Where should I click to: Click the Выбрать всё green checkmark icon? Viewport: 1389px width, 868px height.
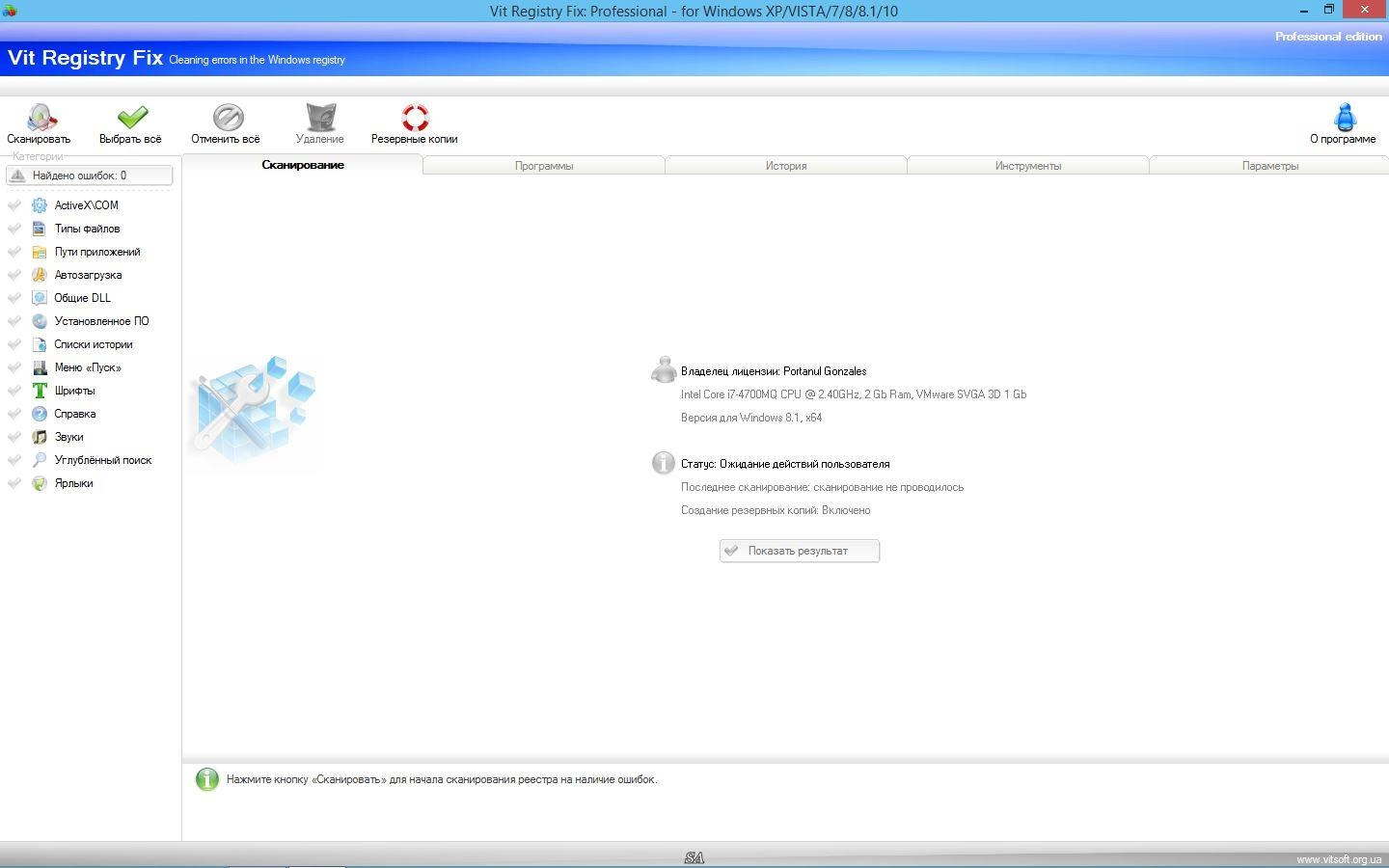click(131, 118)
